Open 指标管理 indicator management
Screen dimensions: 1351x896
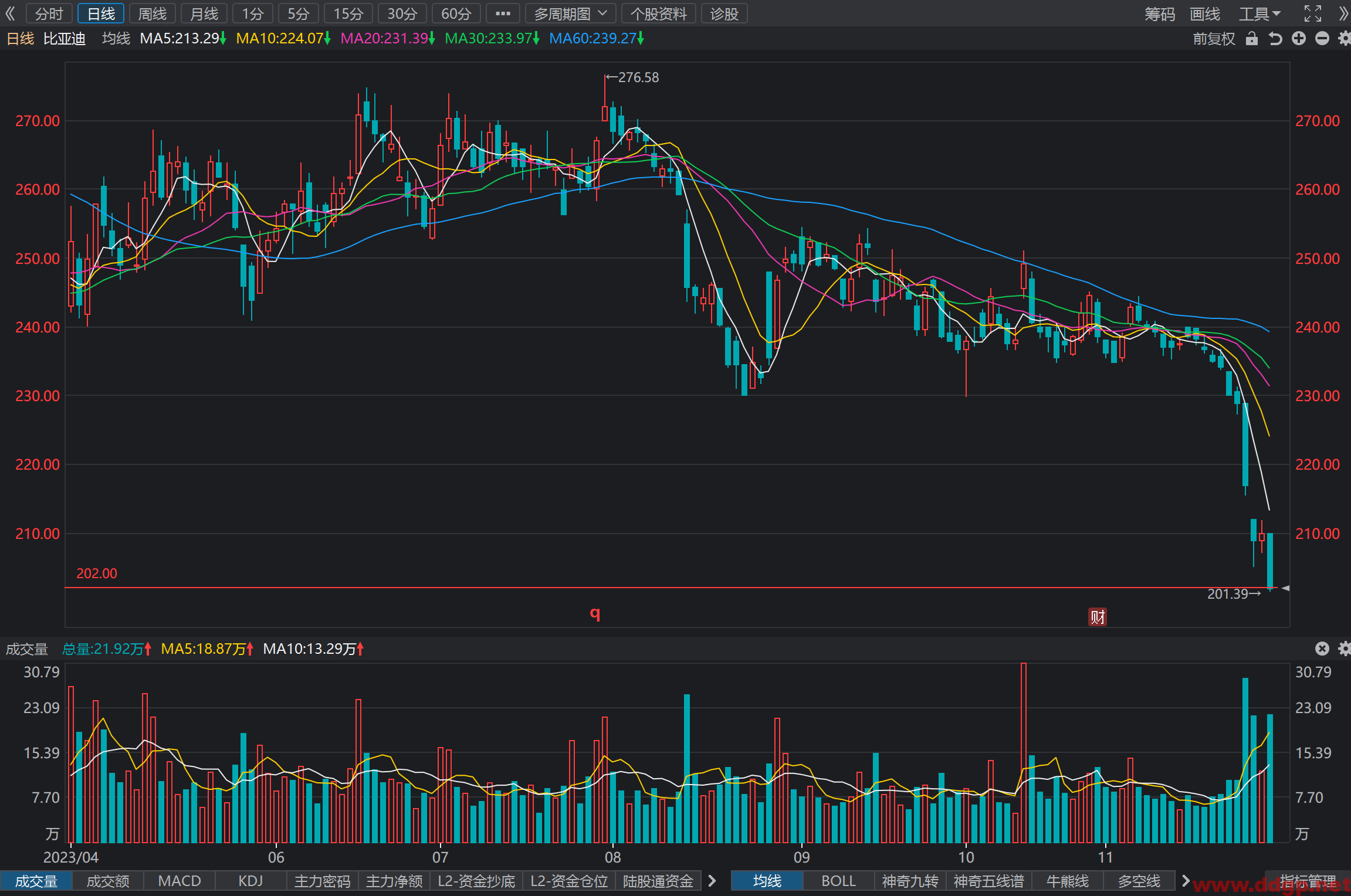point(1308,881)
